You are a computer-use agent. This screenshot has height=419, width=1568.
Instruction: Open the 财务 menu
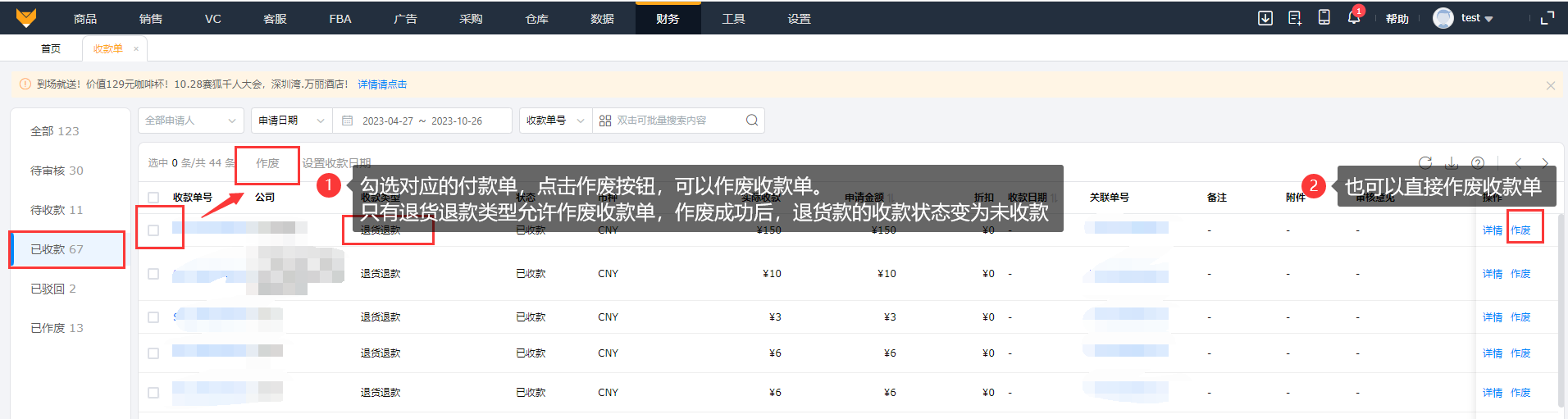click(x=668, y=19)
